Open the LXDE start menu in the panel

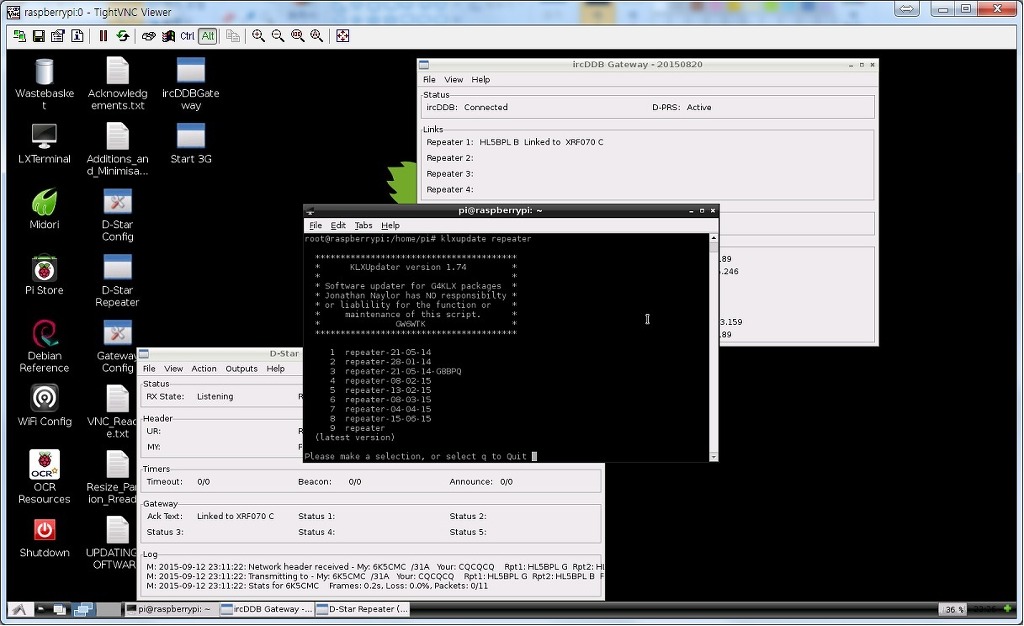point(18,609)
